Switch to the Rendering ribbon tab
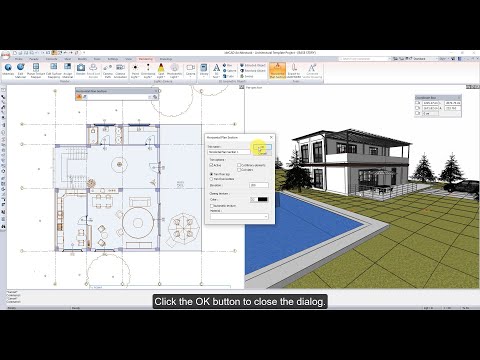Viewport: 480px width, 360px height. click(x=146, y=59)
